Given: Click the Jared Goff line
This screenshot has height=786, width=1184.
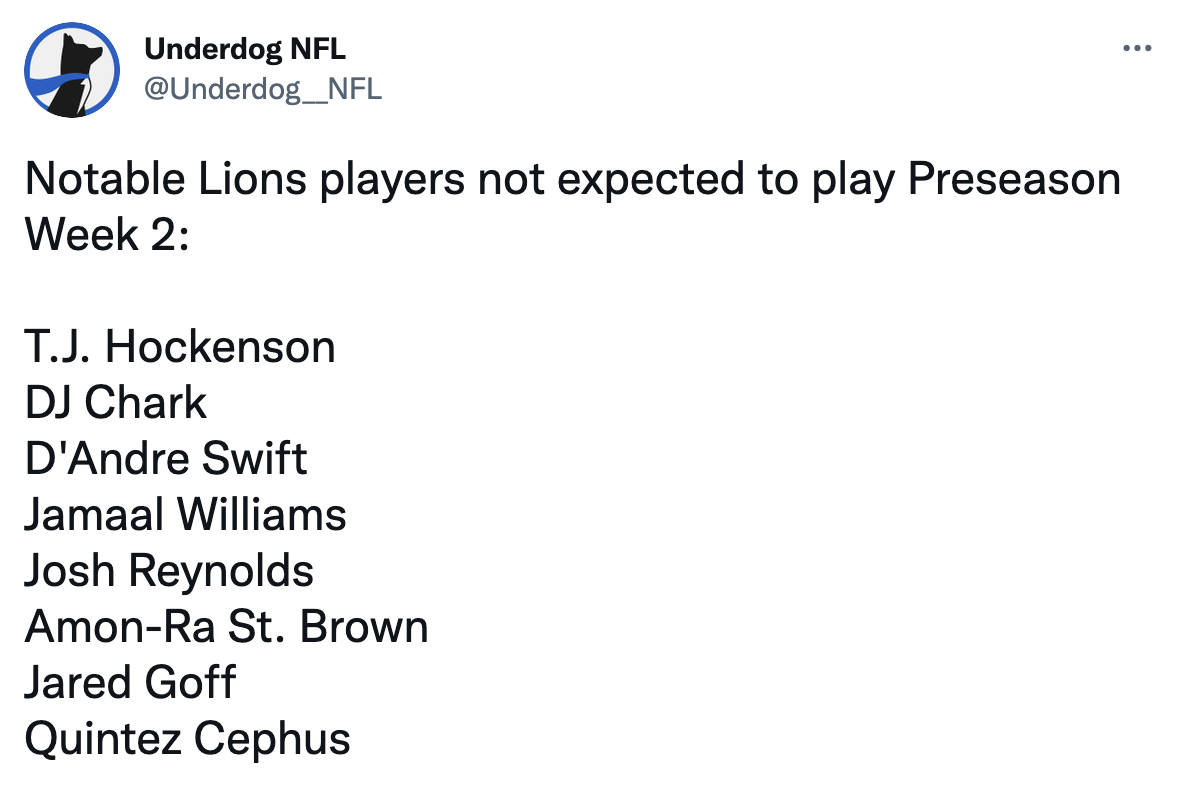Looking at the screenshot, I should [x=130, y=683].
